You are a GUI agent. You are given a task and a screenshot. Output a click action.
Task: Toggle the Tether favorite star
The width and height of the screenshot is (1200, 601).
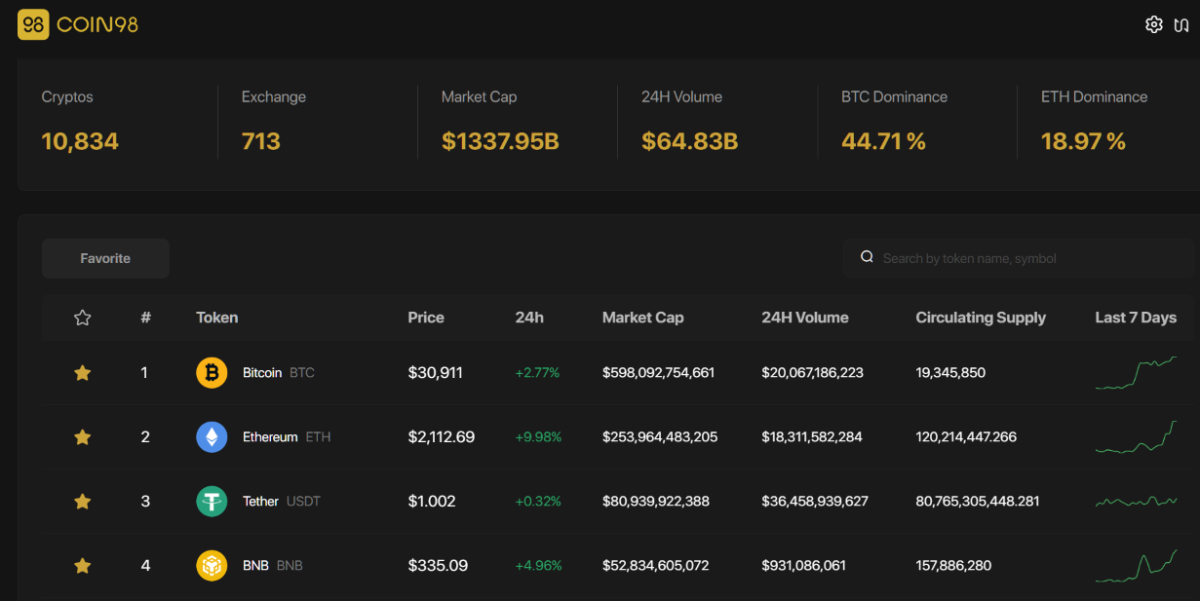[x=83, y=501]
